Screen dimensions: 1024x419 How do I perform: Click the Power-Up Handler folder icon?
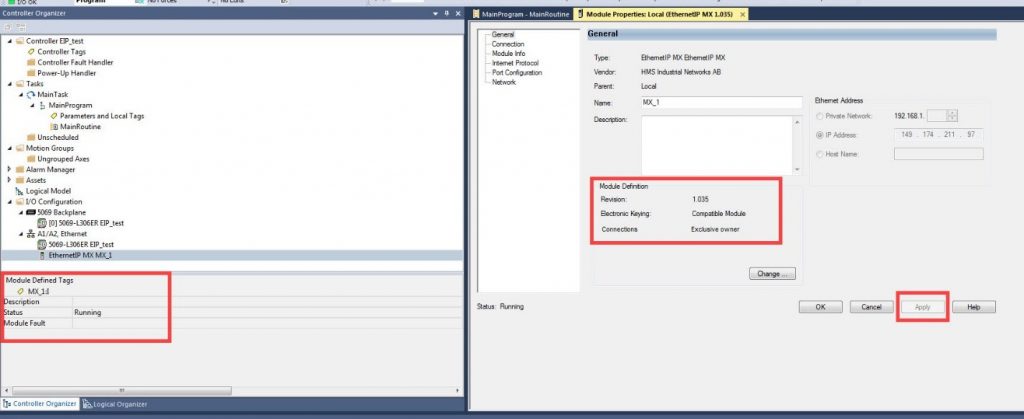click(31, 73)
